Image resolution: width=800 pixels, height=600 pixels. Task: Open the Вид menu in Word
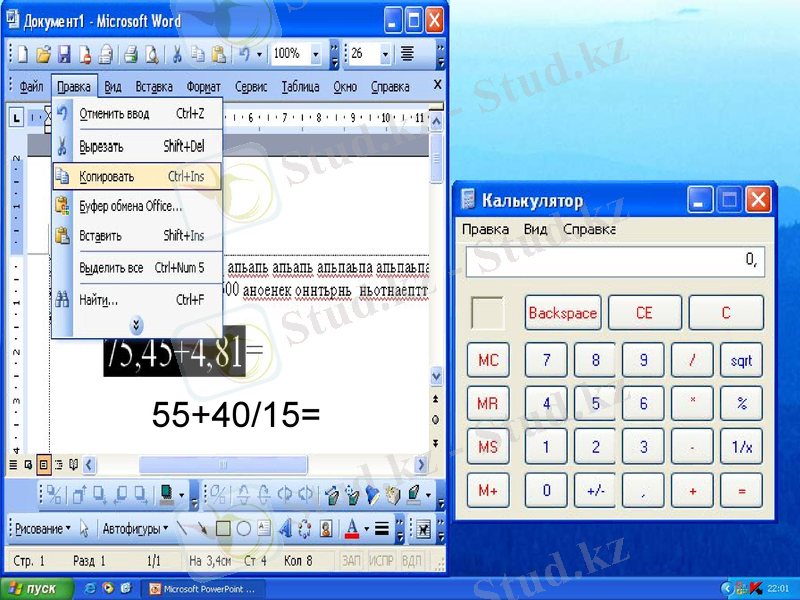[112, 86]
